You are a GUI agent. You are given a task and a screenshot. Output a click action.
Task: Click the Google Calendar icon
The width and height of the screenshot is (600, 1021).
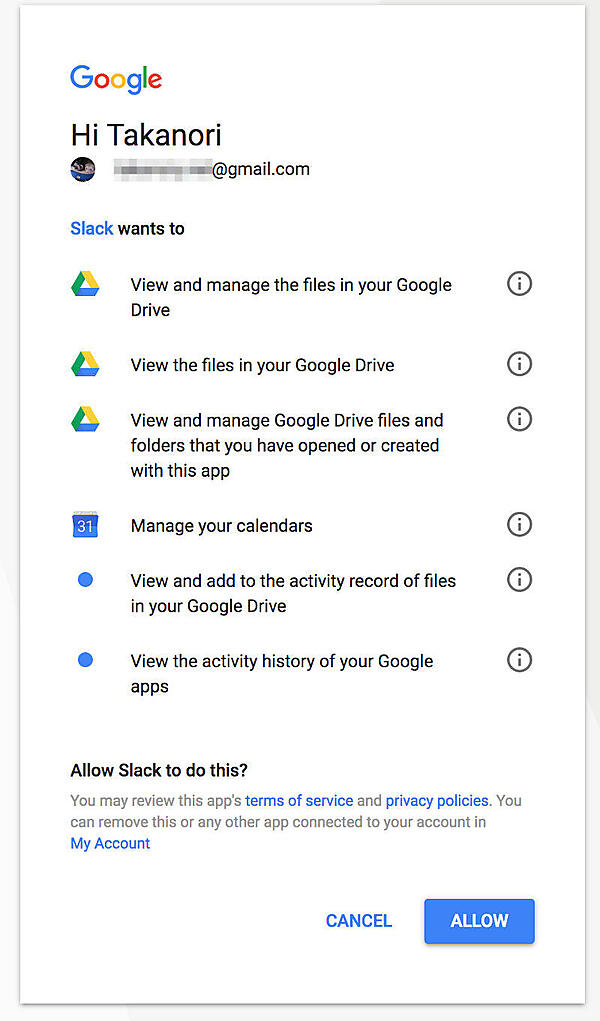click(x=85, y=524)
